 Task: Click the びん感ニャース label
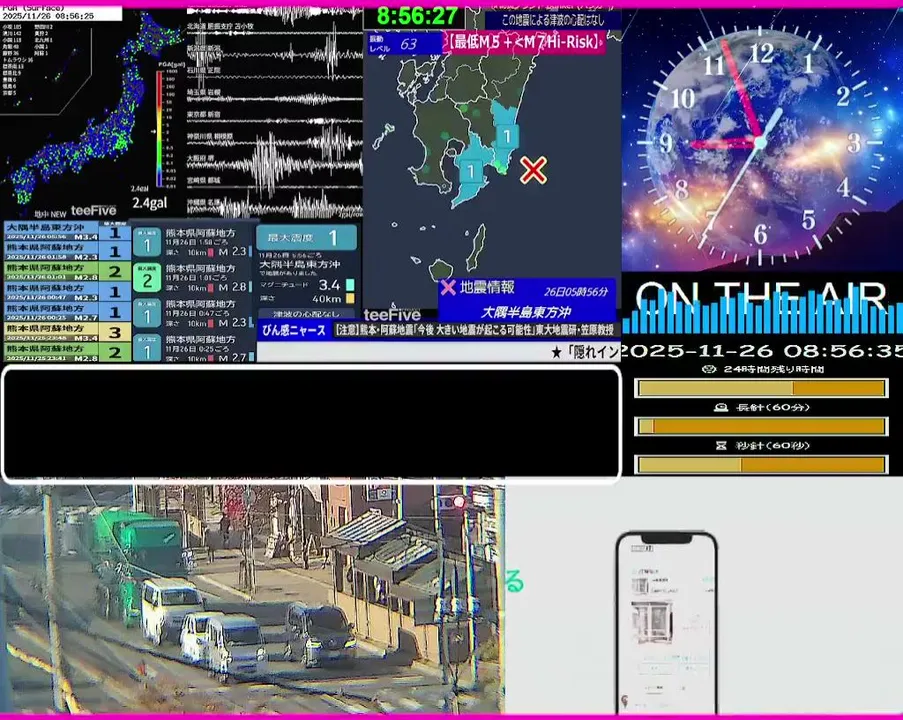(x=294, y=331)
